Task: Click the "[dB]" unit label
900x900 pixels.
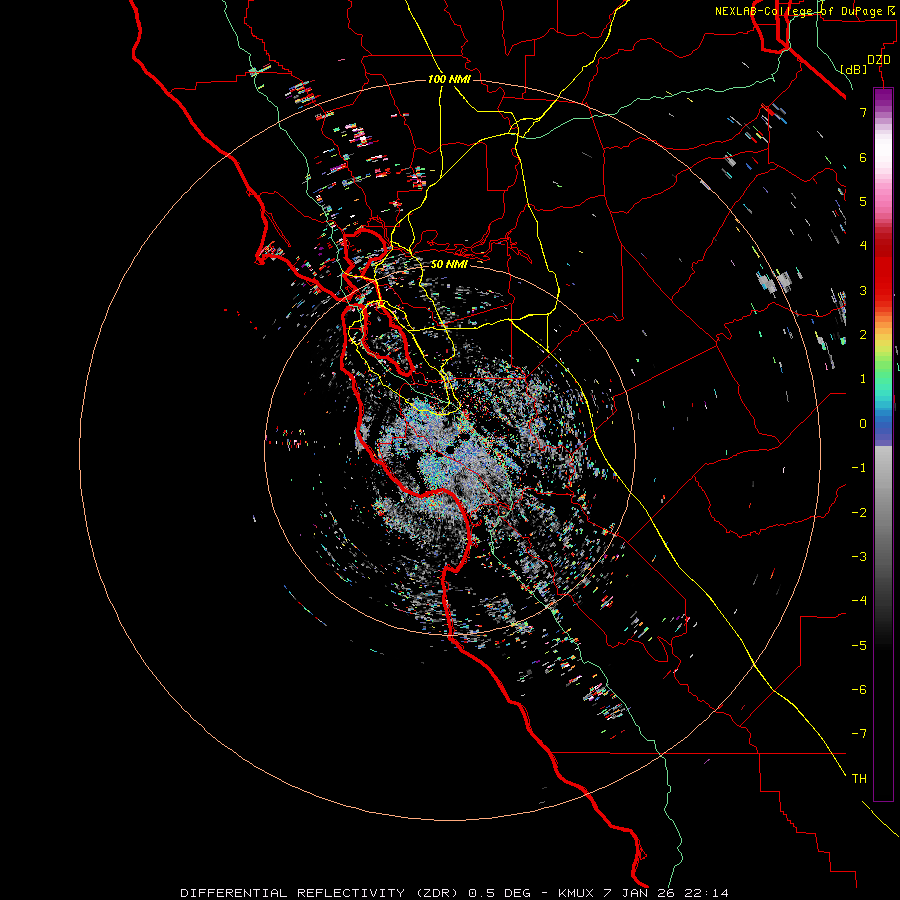Action: 853,69
